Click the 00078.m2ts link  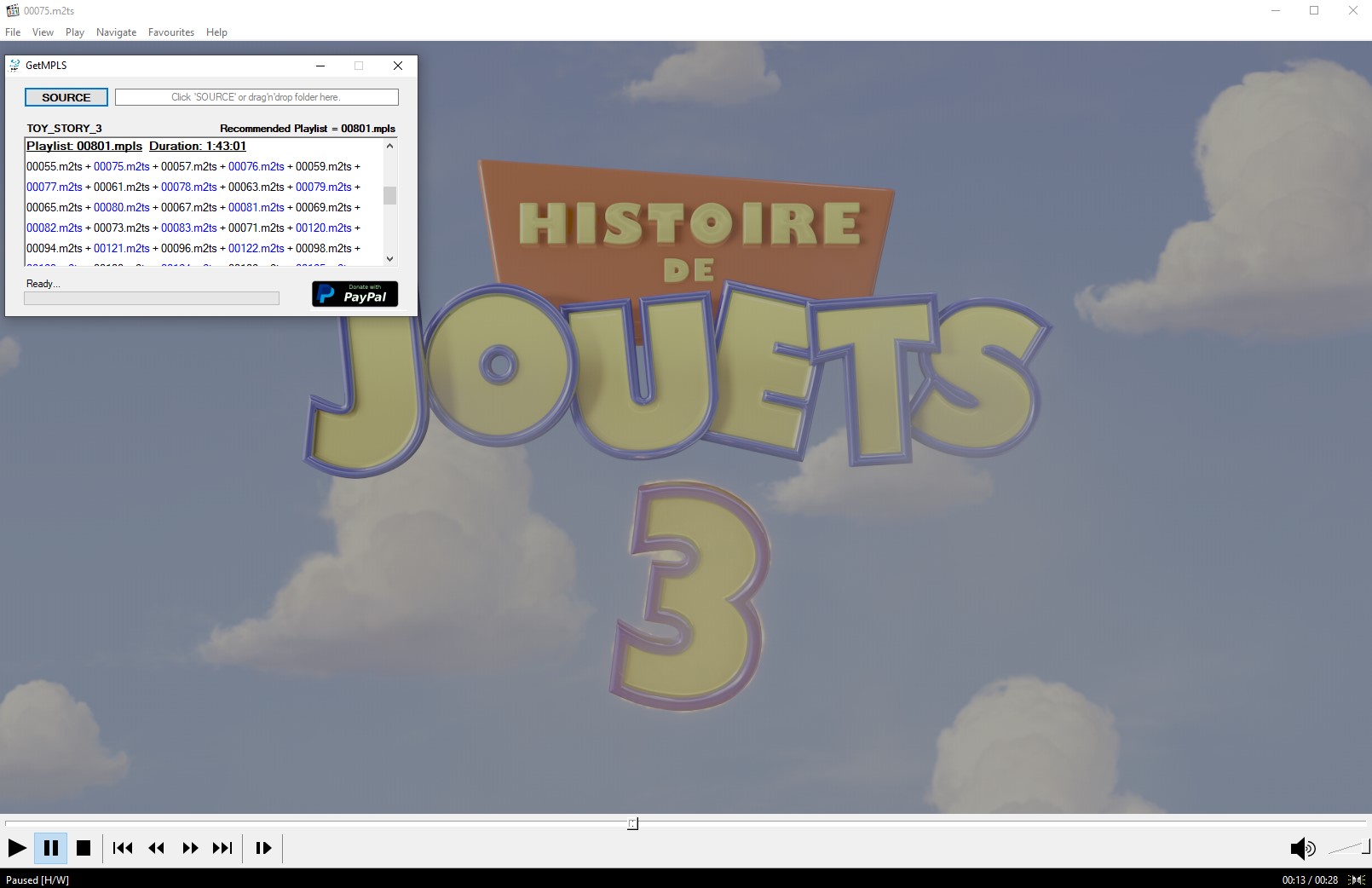pos(189,187)
